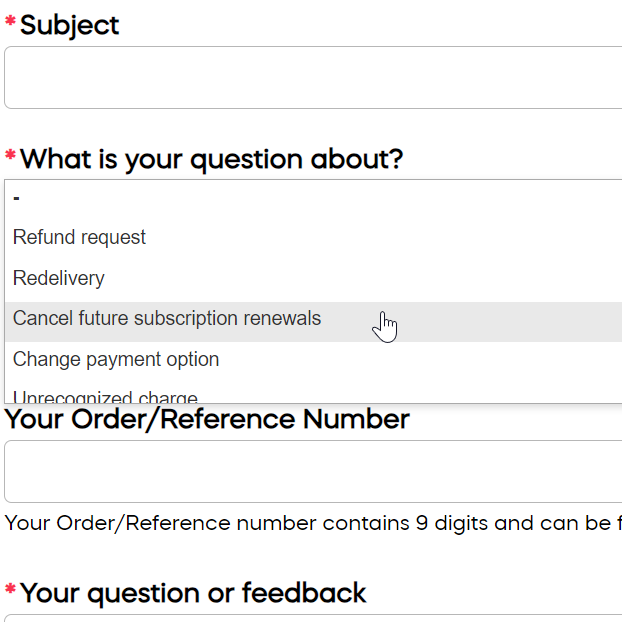The width and height of the screenshot is (622, 622).
Task: Click the 'Your Order/Reference Number' heading label
Action: [x=207, y=419]
